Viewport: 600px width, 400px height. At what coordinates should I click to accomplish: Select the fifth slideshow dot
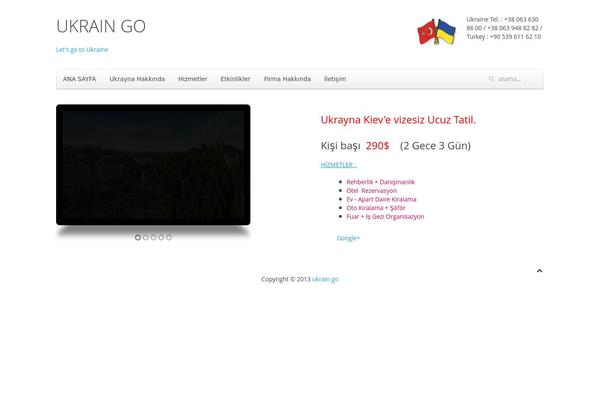(x=169, y=237)
